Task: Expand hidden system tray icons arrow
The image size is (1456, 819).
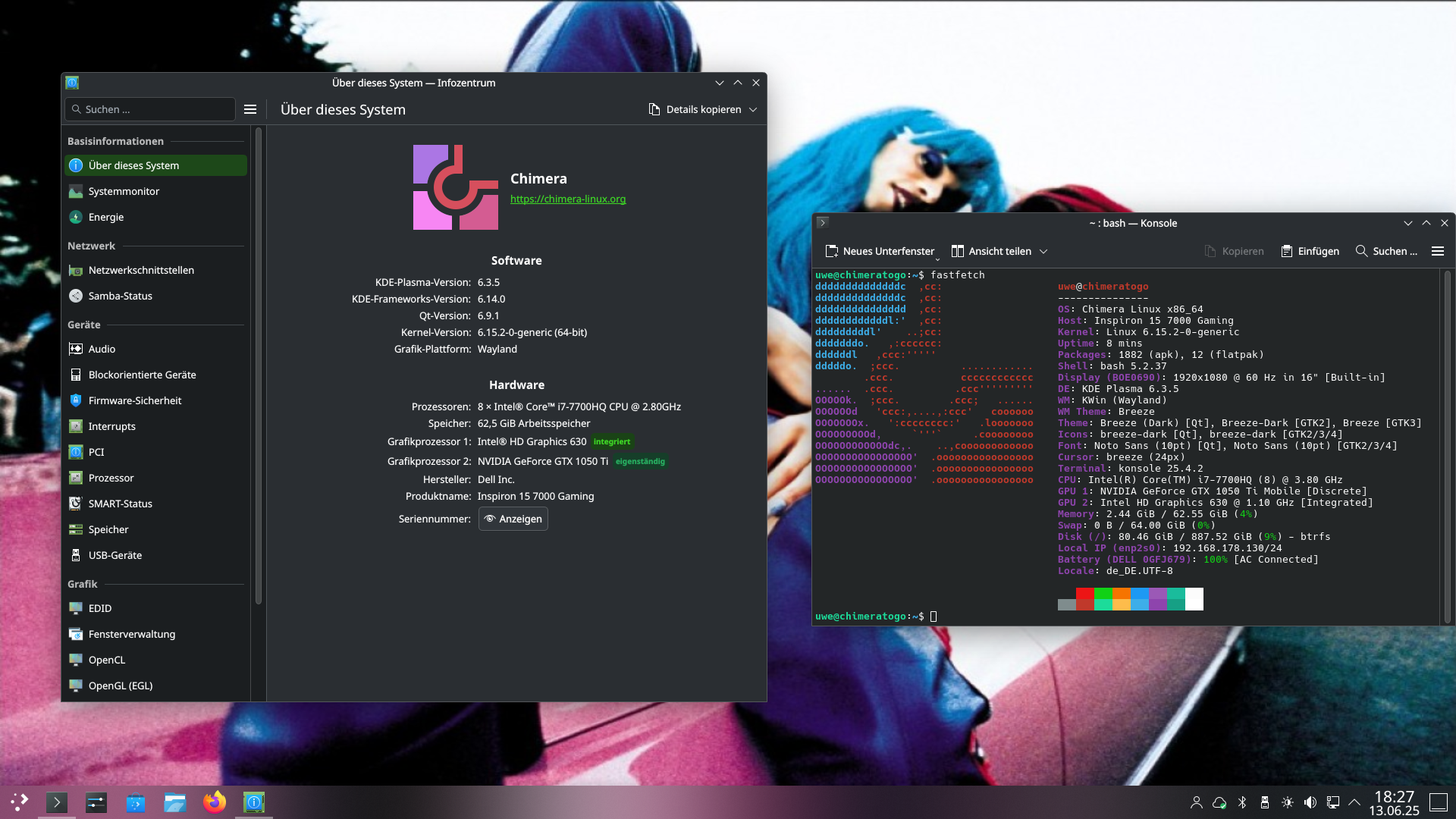Action: click(x=1354, y=802)
